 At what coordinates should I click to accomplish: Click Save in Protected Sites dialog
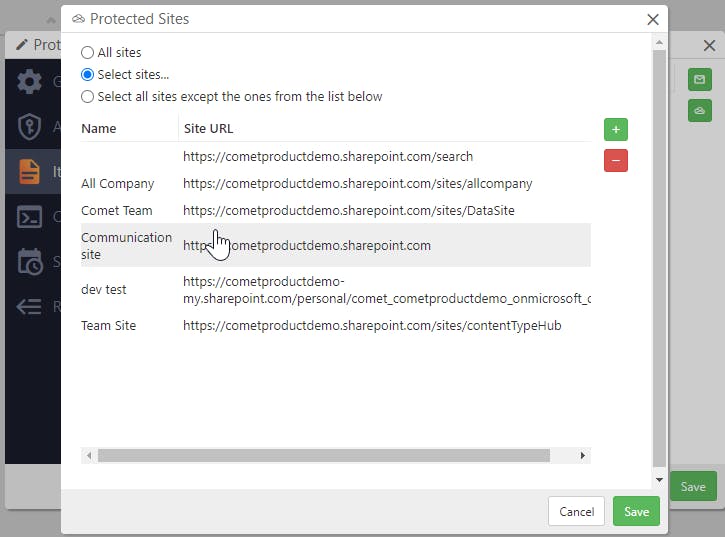pos(636,511)
